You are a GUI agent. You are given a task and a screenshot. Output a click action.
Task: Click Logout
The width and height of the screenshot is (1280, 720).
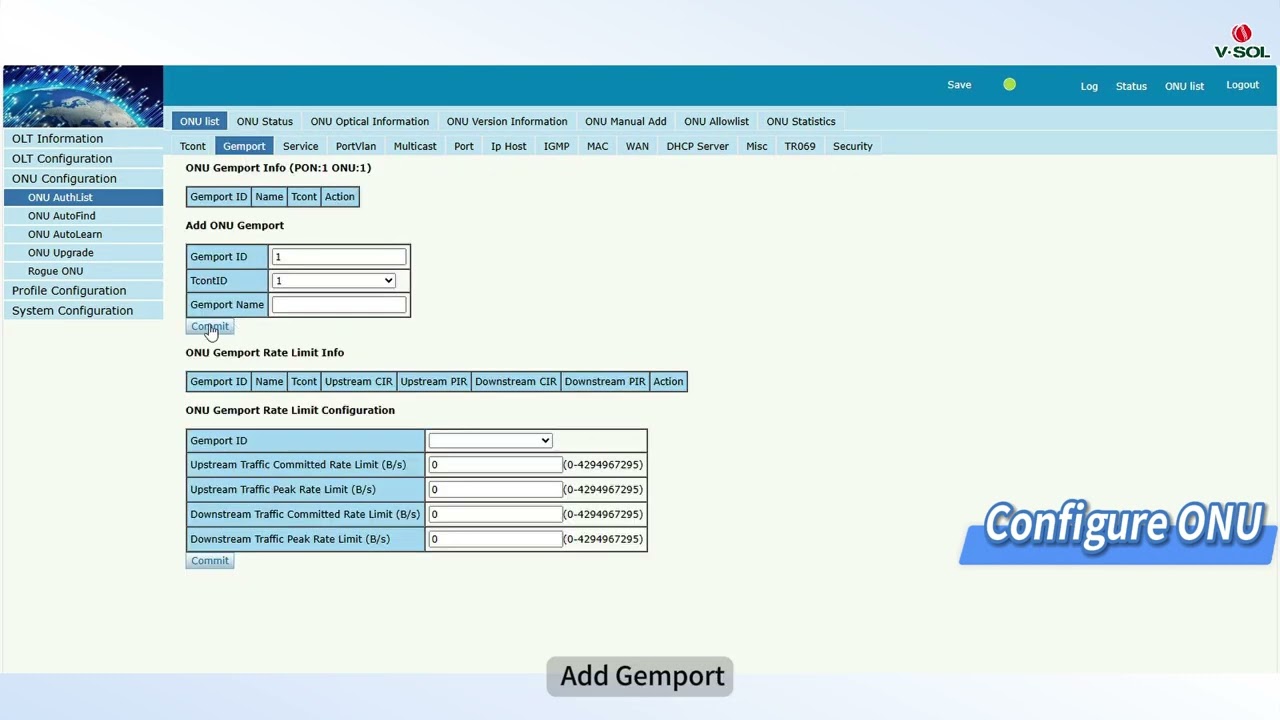click(1242, 85)
